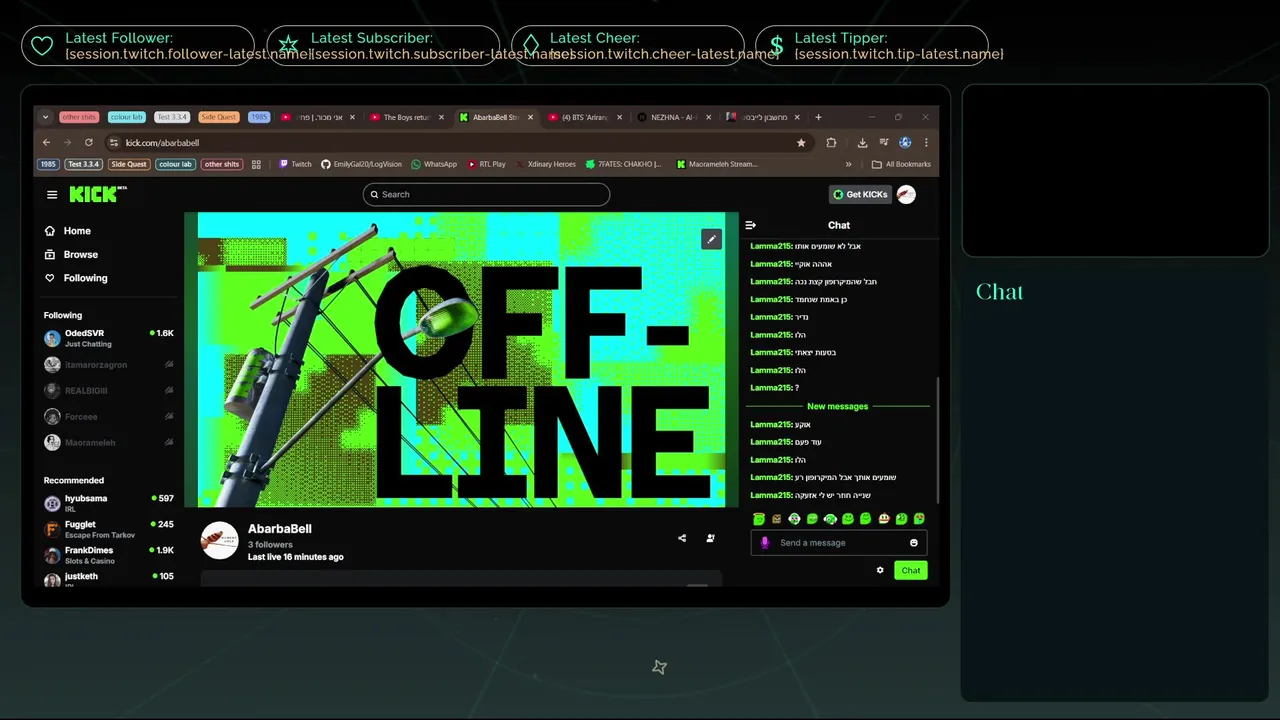The height and width of the screenshot is (720, 1280).
Task: Open the 'Side Quest' bookmark folder in the bookmarks bar
Action: click(129, 164)
